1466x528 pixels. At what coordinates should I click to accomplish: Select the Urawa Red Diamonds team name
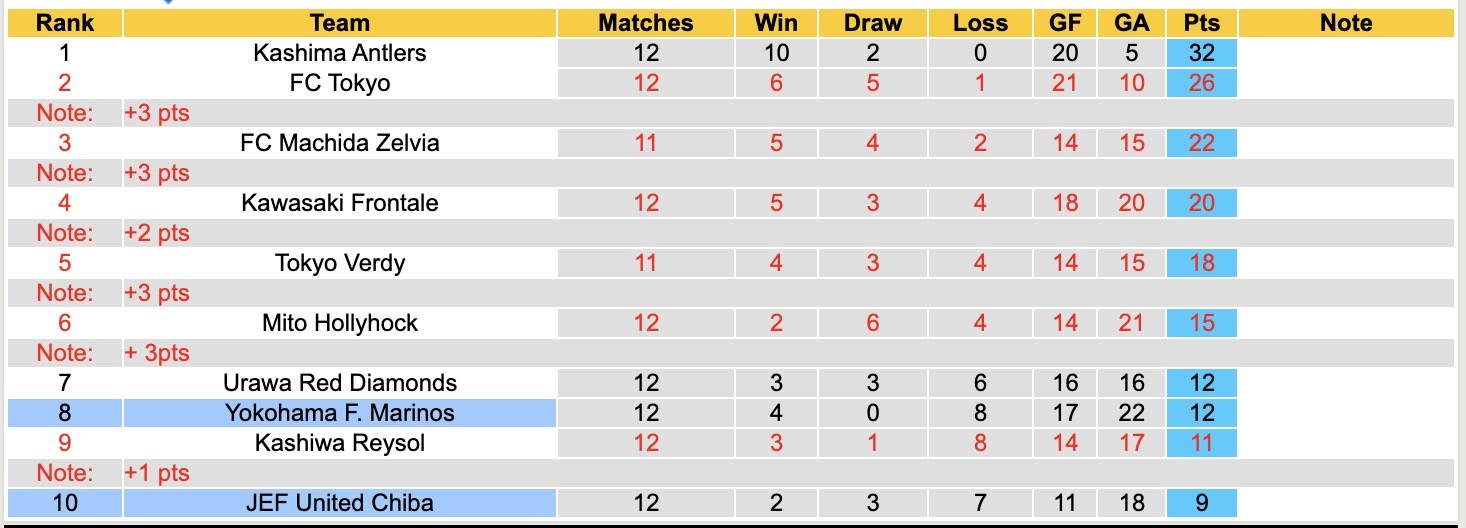[x=339, y=383]
